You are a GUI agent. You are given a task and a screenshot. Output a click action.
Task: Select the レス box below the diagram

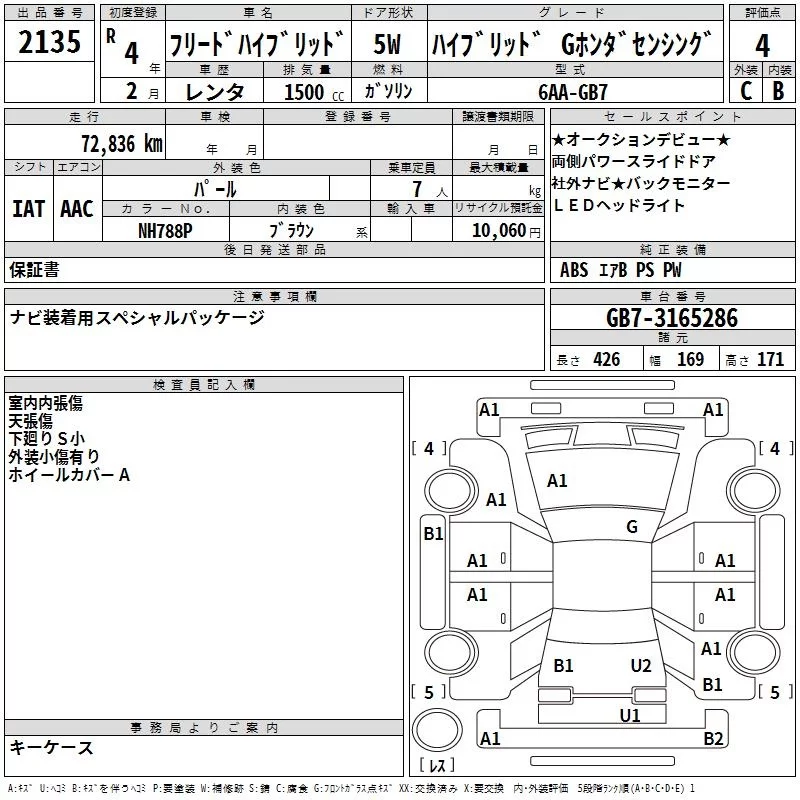point(437,766)
